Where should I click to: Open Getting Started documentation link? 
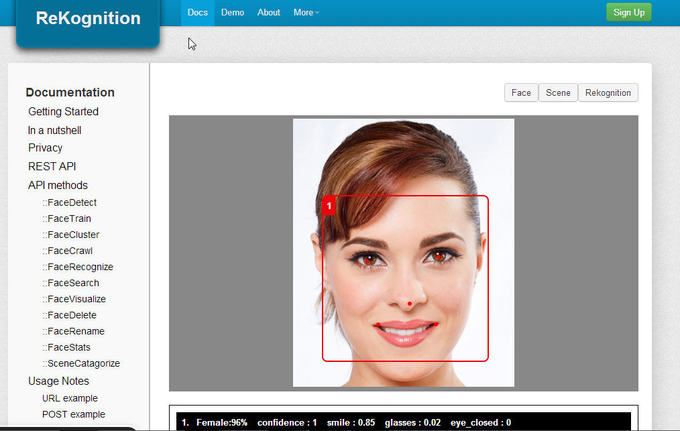[x=63, y=111]
